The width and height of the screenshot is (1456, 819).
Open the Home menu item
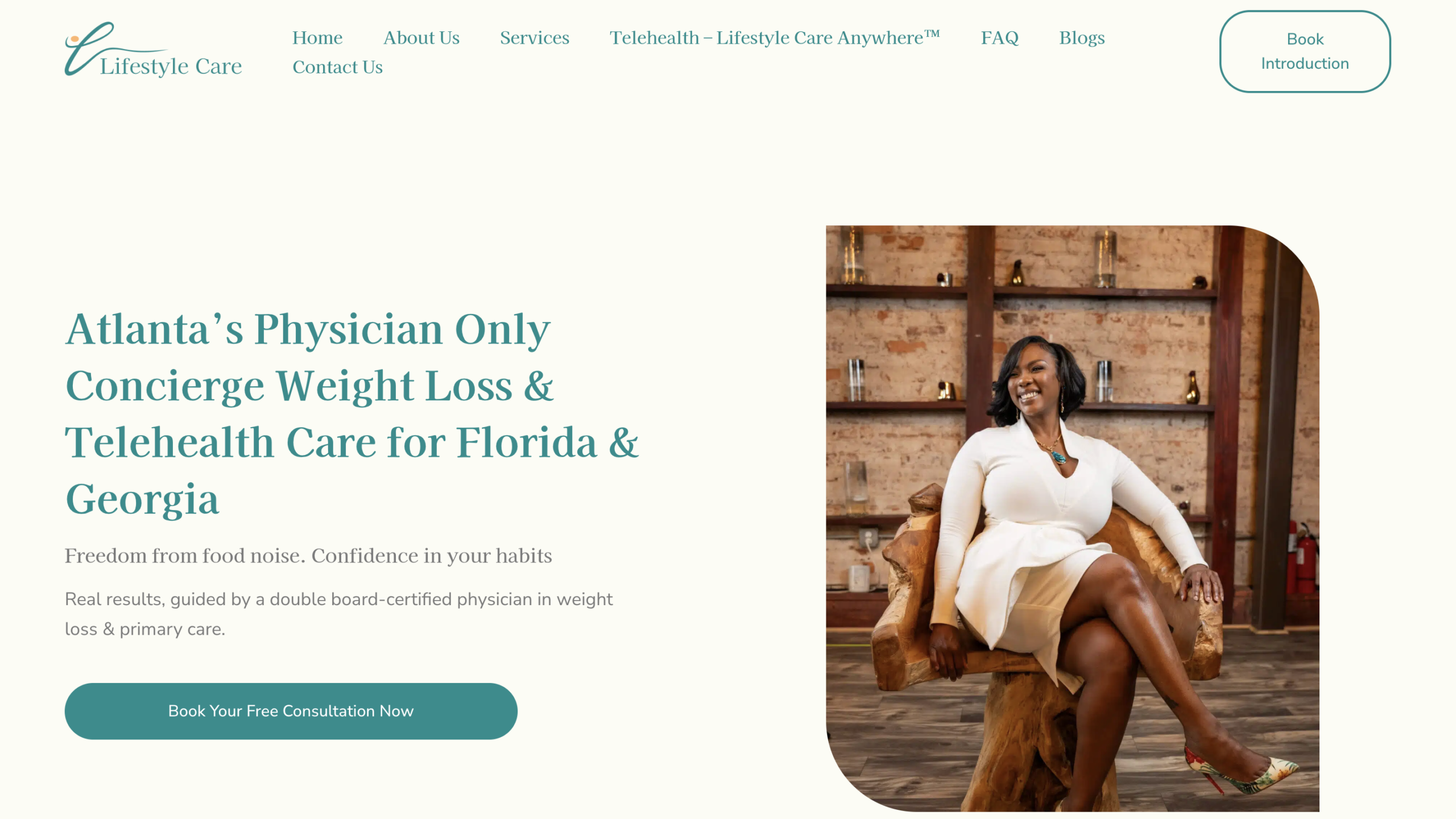pyautogui.click(x=317, y=38)
